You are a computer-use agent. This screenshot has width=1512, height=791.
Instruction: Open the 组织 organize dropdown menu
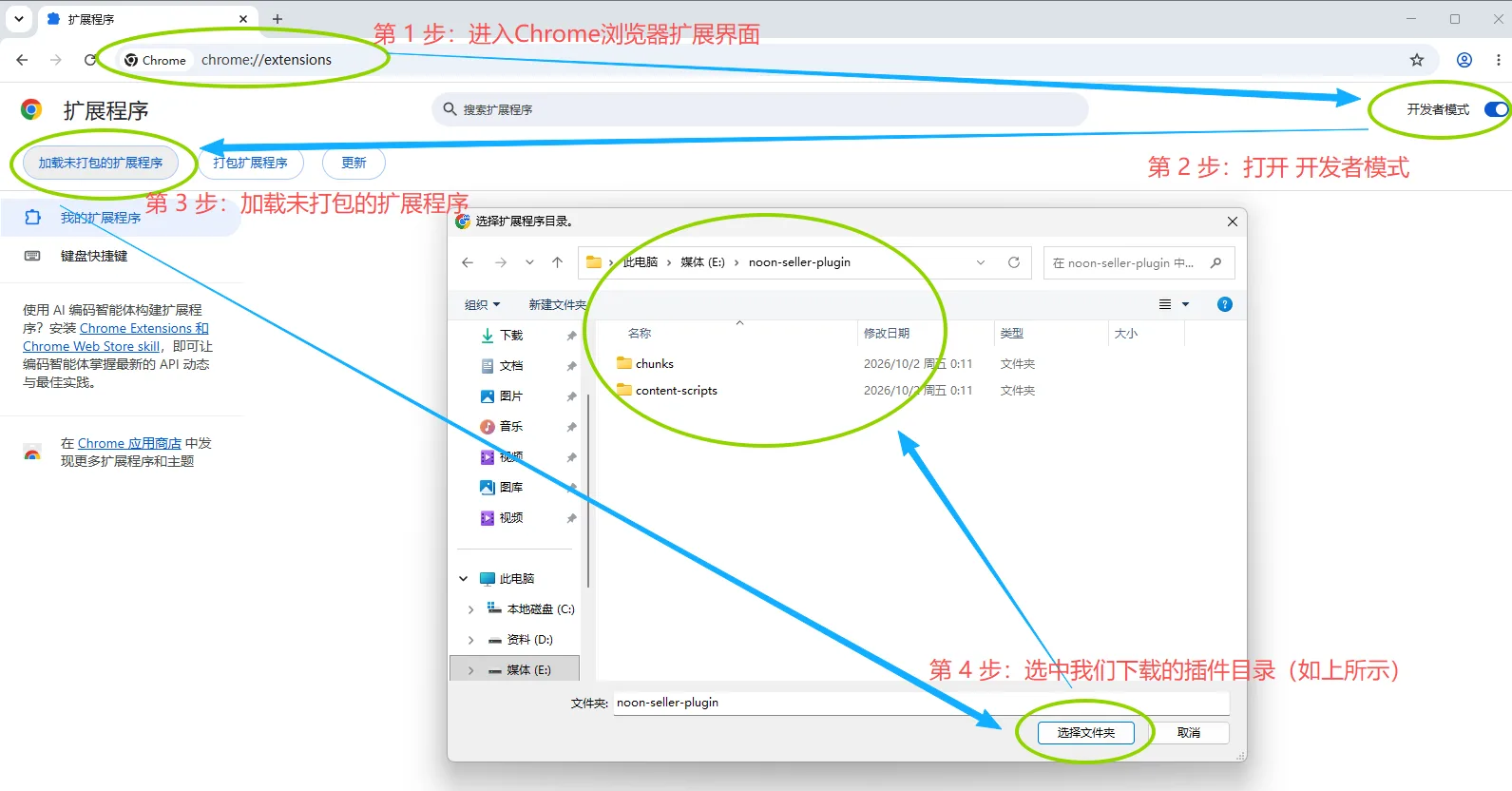point(482,304)
